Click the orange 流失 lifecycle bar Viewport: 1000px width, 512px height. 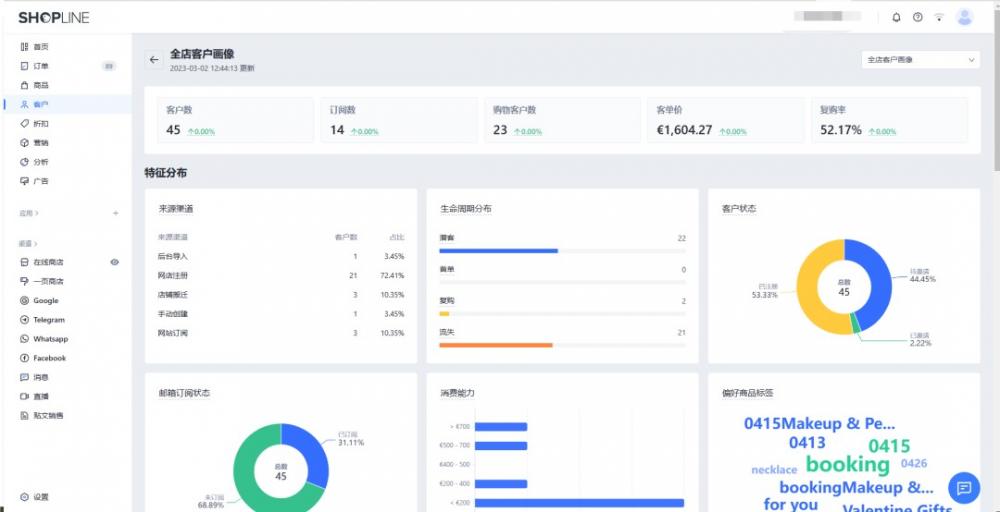(x=495, y=345)
